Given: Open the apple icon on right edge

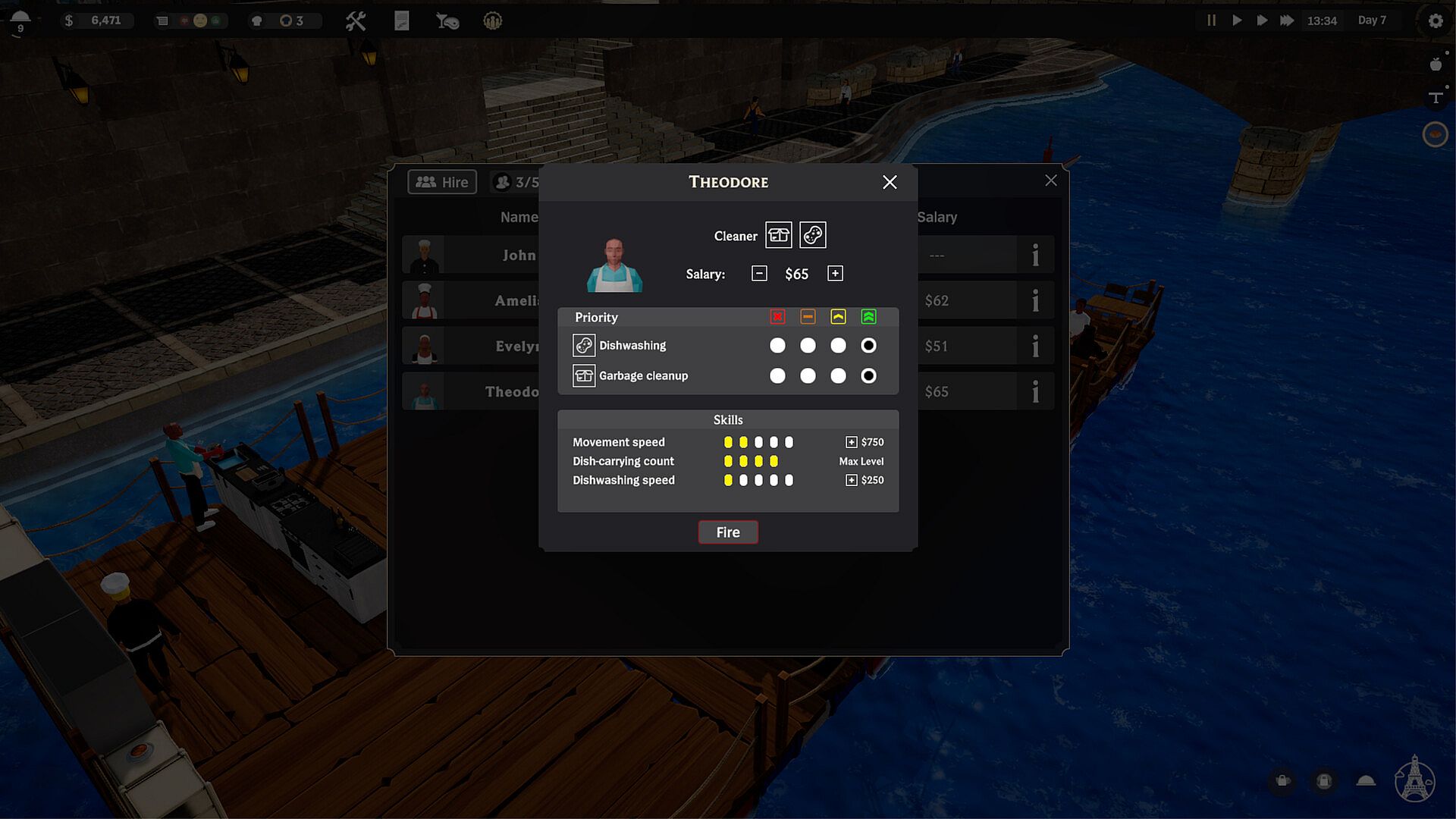Looking at the screenshot, I should click(1436, 64).
